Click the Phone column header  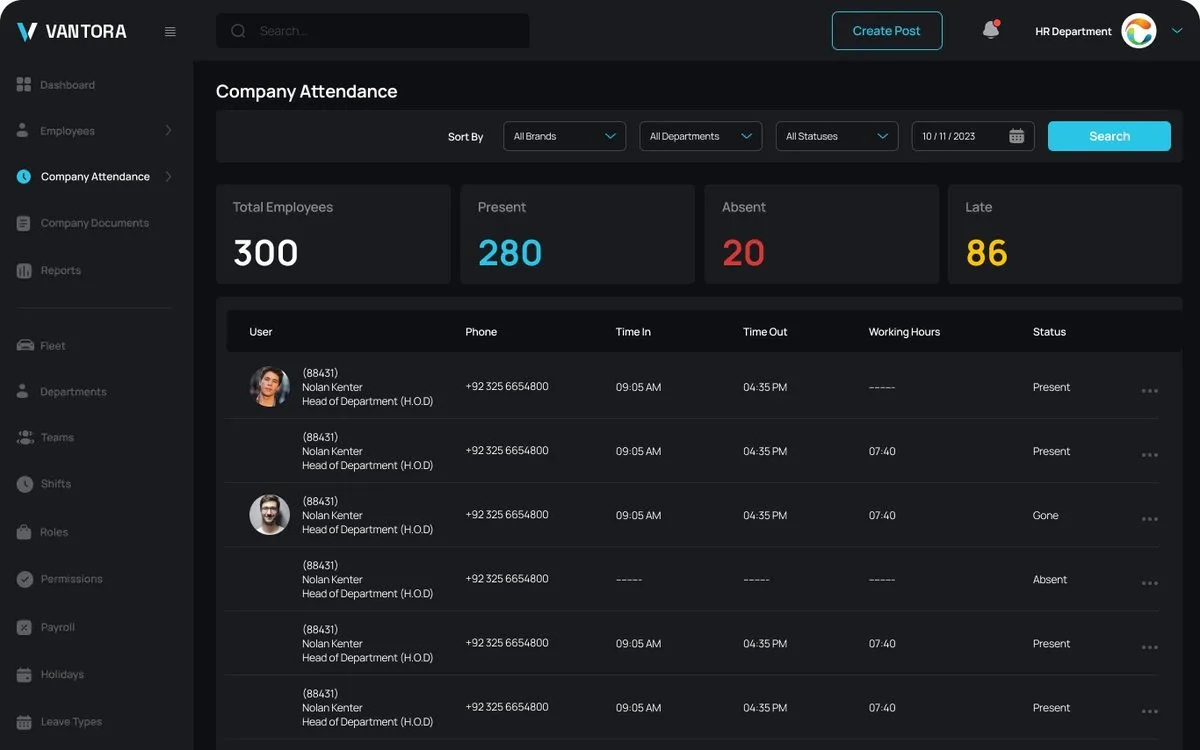(x=481, y=332)
